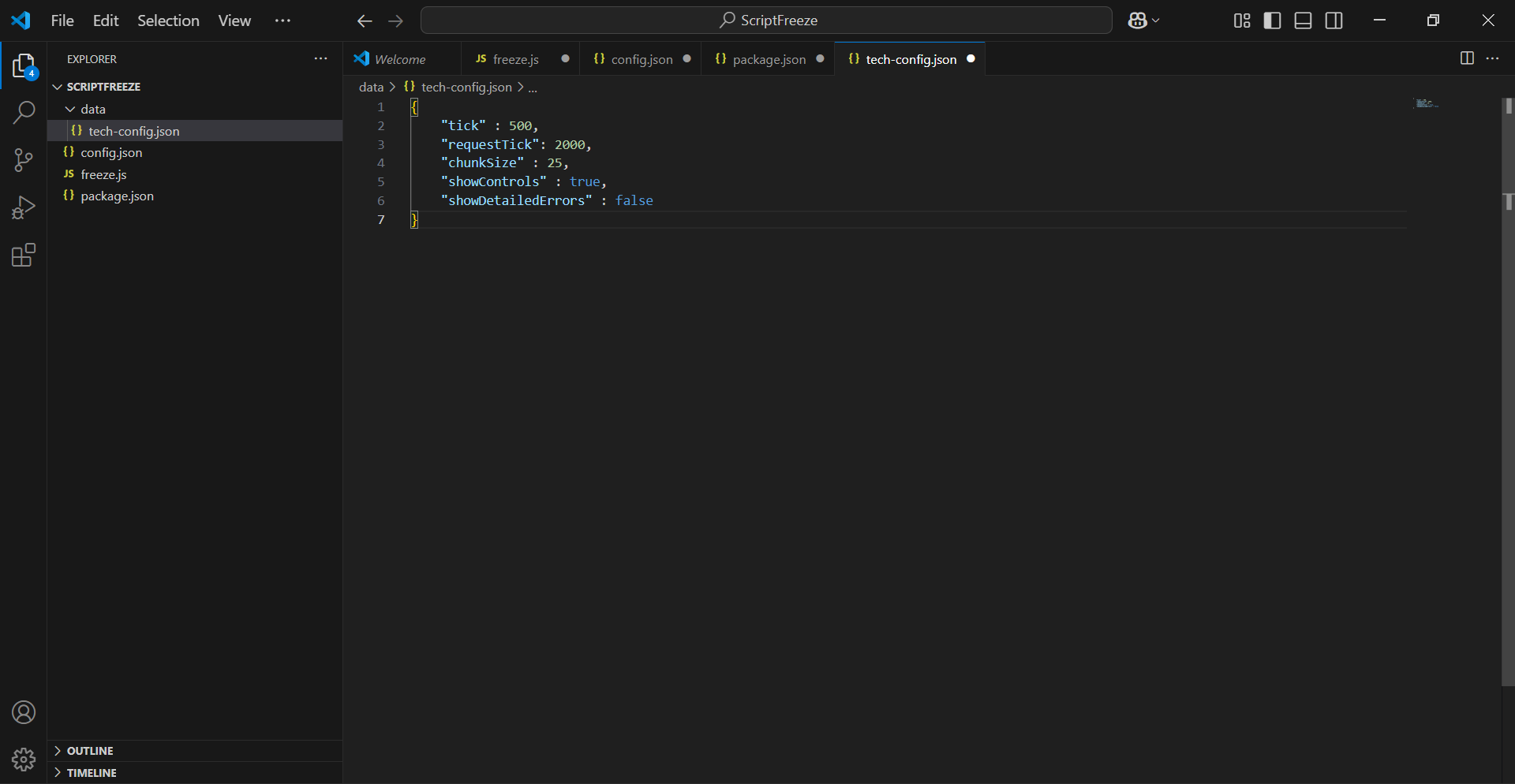
Task: Open the Explorer view in activity bar
Action: click(24, 66)
